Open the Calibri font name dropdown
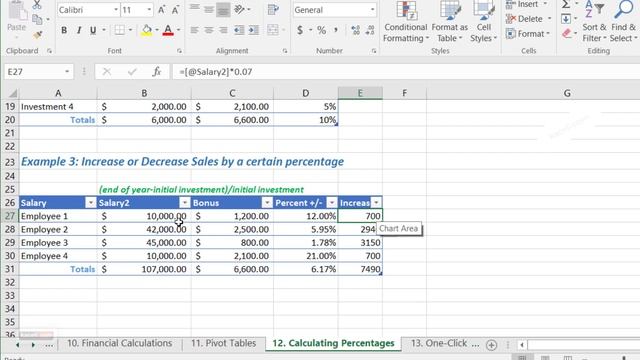This screenshot has height=360, width=640. [116, 10]
